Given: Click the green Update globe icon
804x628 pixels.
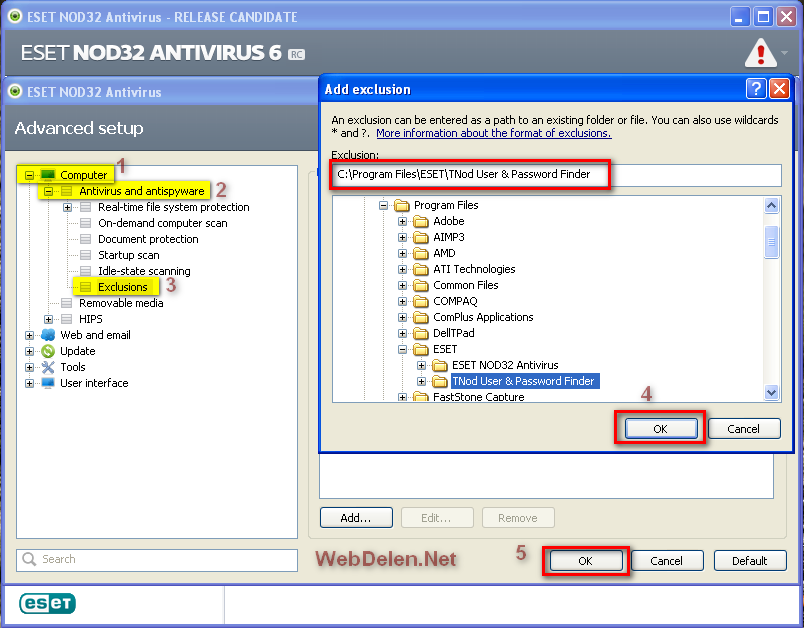Looking at the screenshot, I should click(x=48, y=351).
